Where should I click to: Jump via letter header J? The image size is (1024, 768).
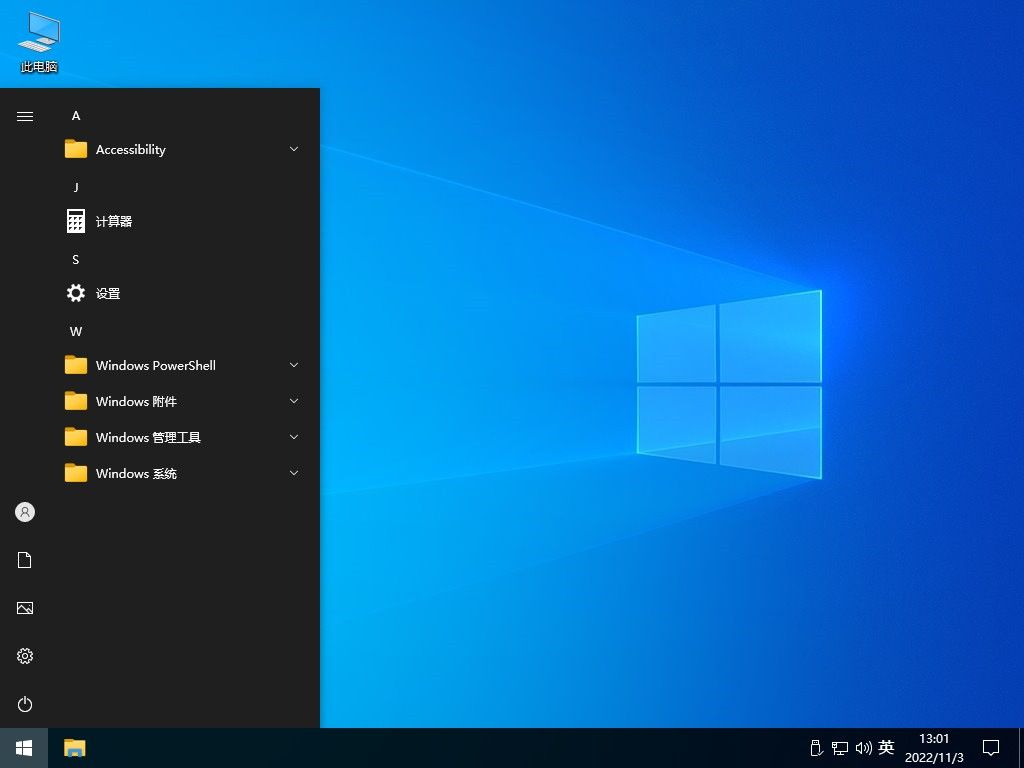click(x=76, y=187)
